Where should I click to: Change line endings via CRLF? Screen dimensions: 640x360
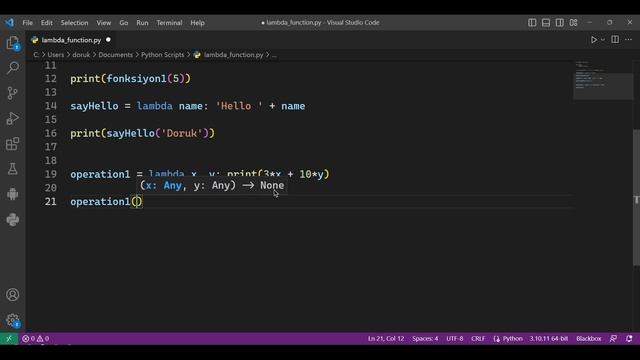pos(478,338)
